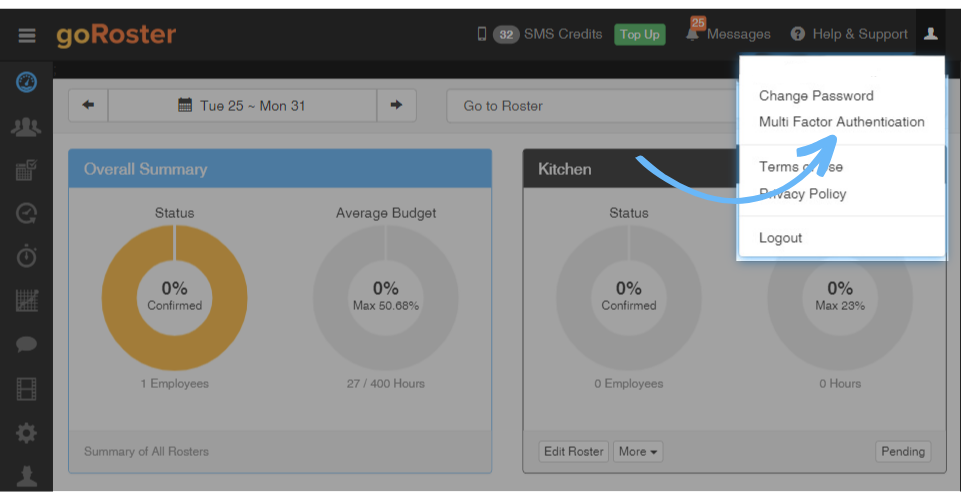
Task: Select the dashboard gauge sidebar icon
Action: tap(26, 82)
